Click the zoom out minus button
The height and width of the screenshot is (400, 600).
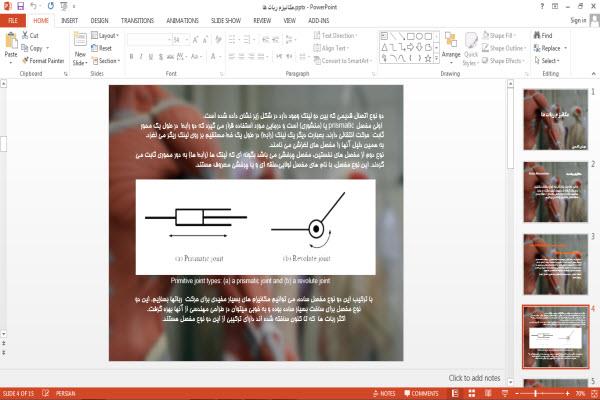(x=517, y=393)
